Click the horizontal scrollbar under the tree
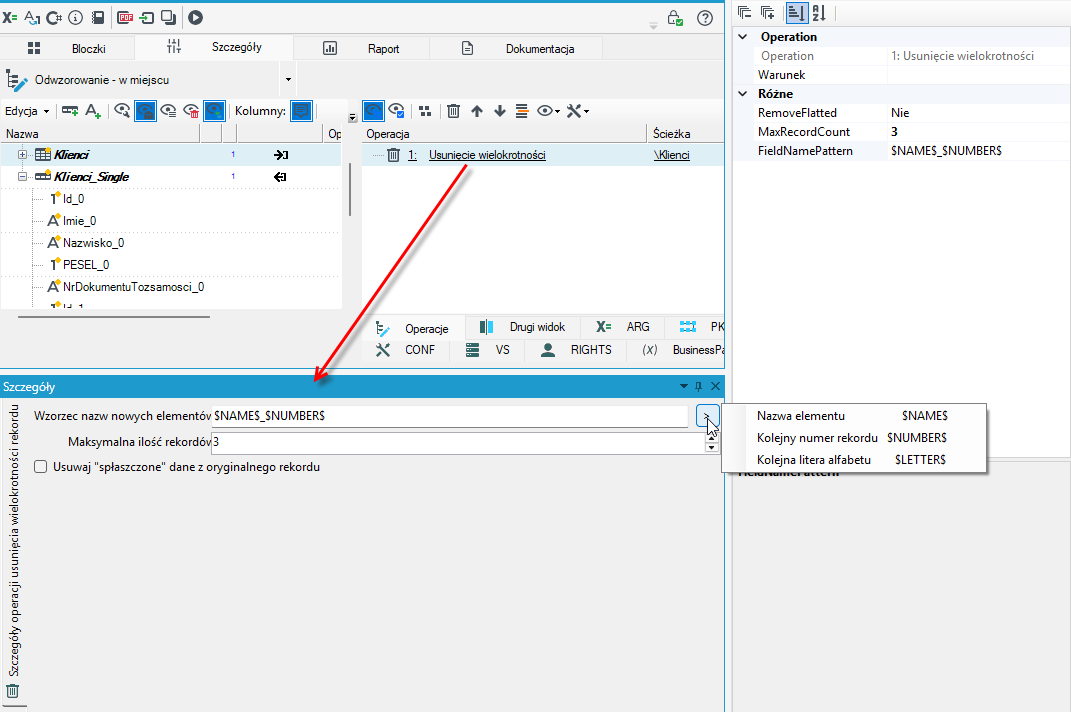 tap(114, 317)
